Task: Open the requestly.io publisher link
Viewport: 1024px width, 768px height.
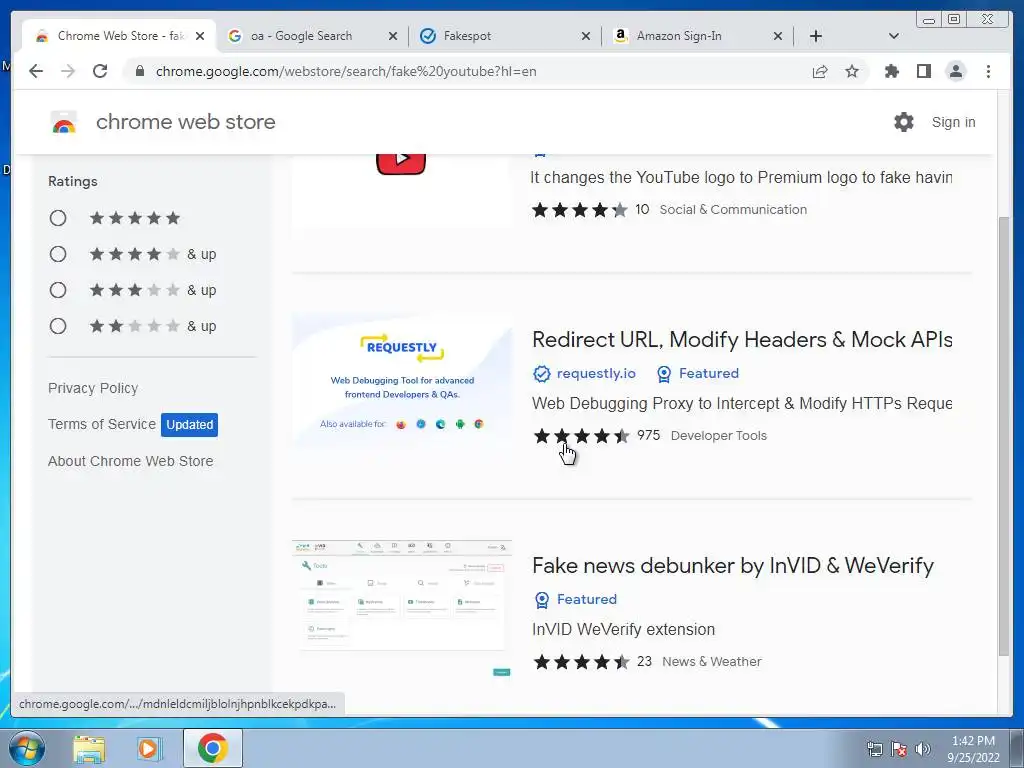Action: pos(596,374)
